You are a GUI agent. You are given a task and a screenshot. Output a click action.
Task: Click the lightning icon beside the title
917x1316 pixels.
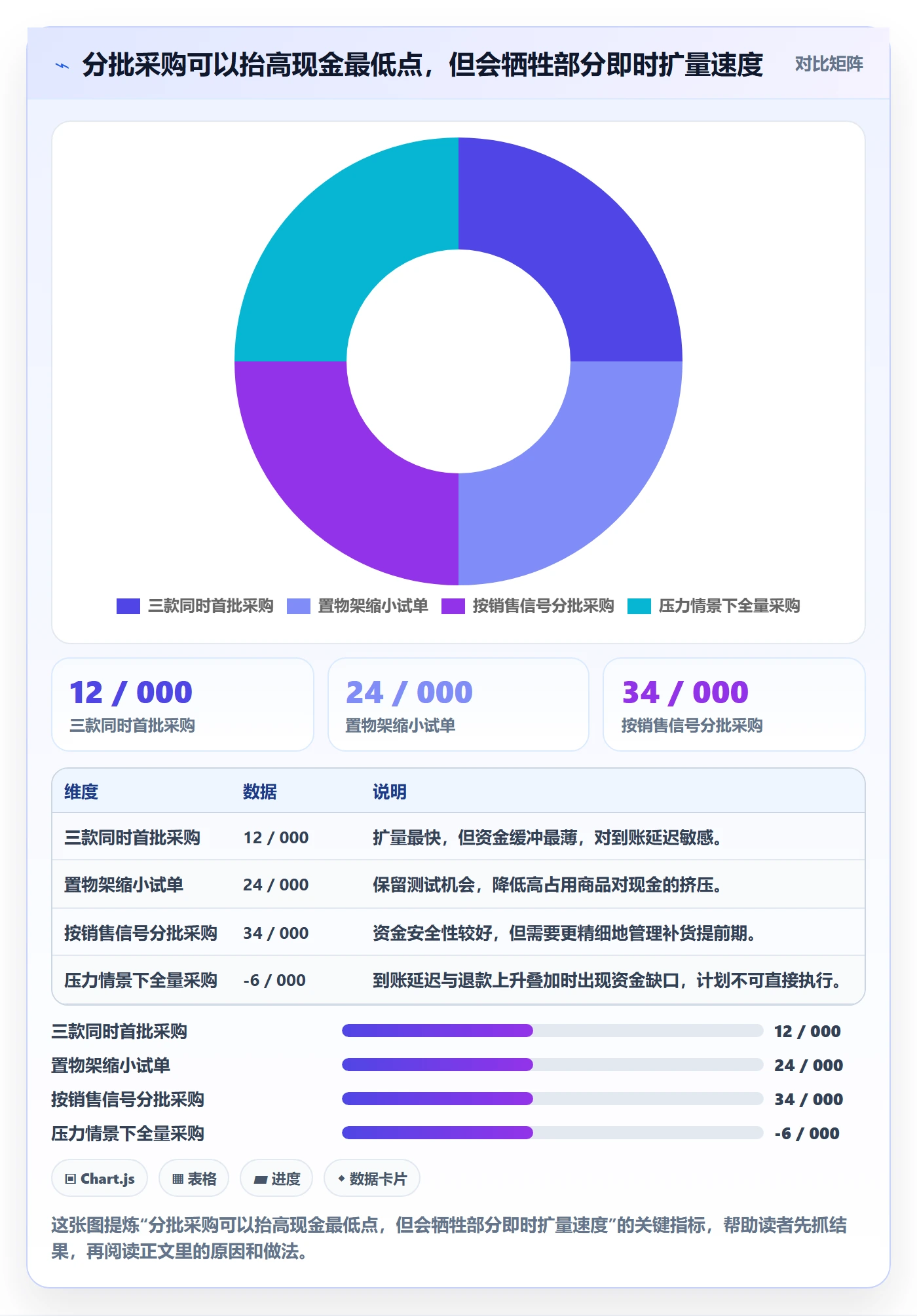pyautogui.click(x=62, y=65)
